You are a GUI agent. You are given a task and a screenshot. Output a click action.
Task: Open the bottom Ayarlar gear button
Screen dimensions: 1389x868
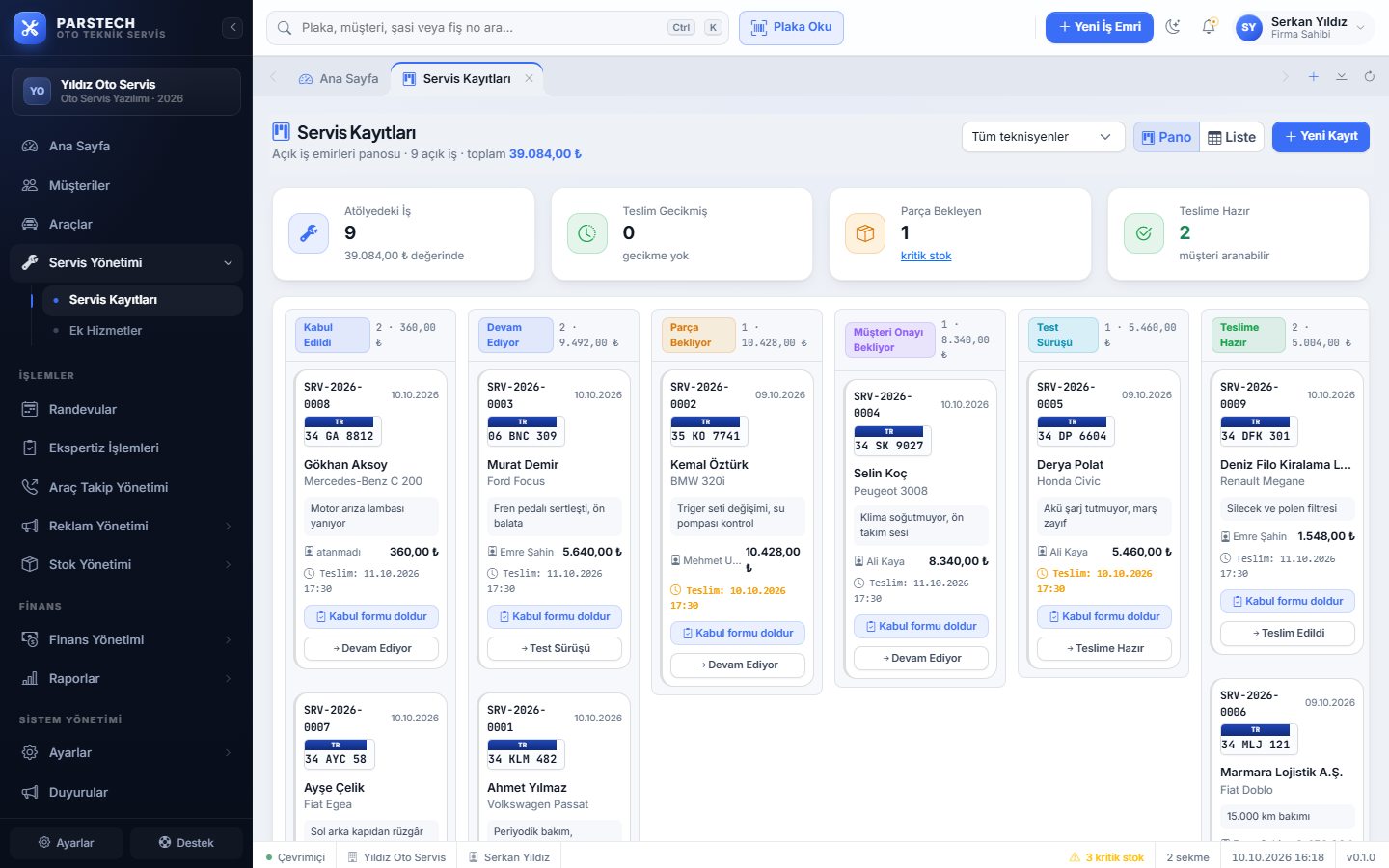coord(67,843)
